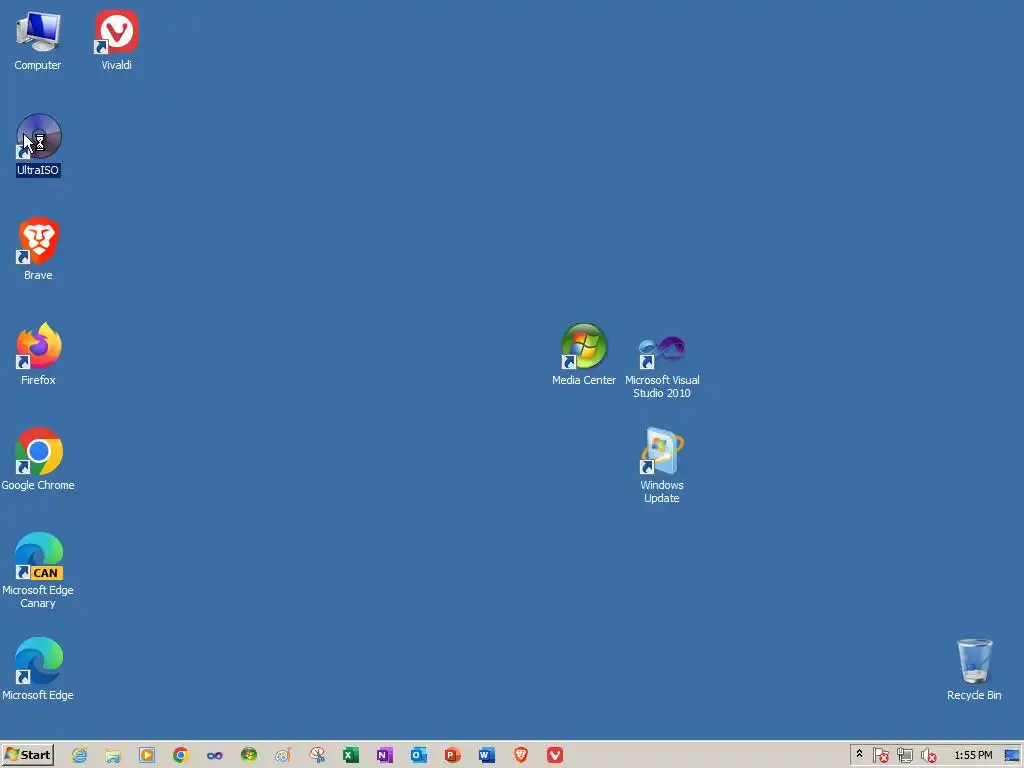Viewport: 1024px width, 768px height.
Task: Open the Snipping Tool taskbar icon
Action: click(x=317, y=756)
